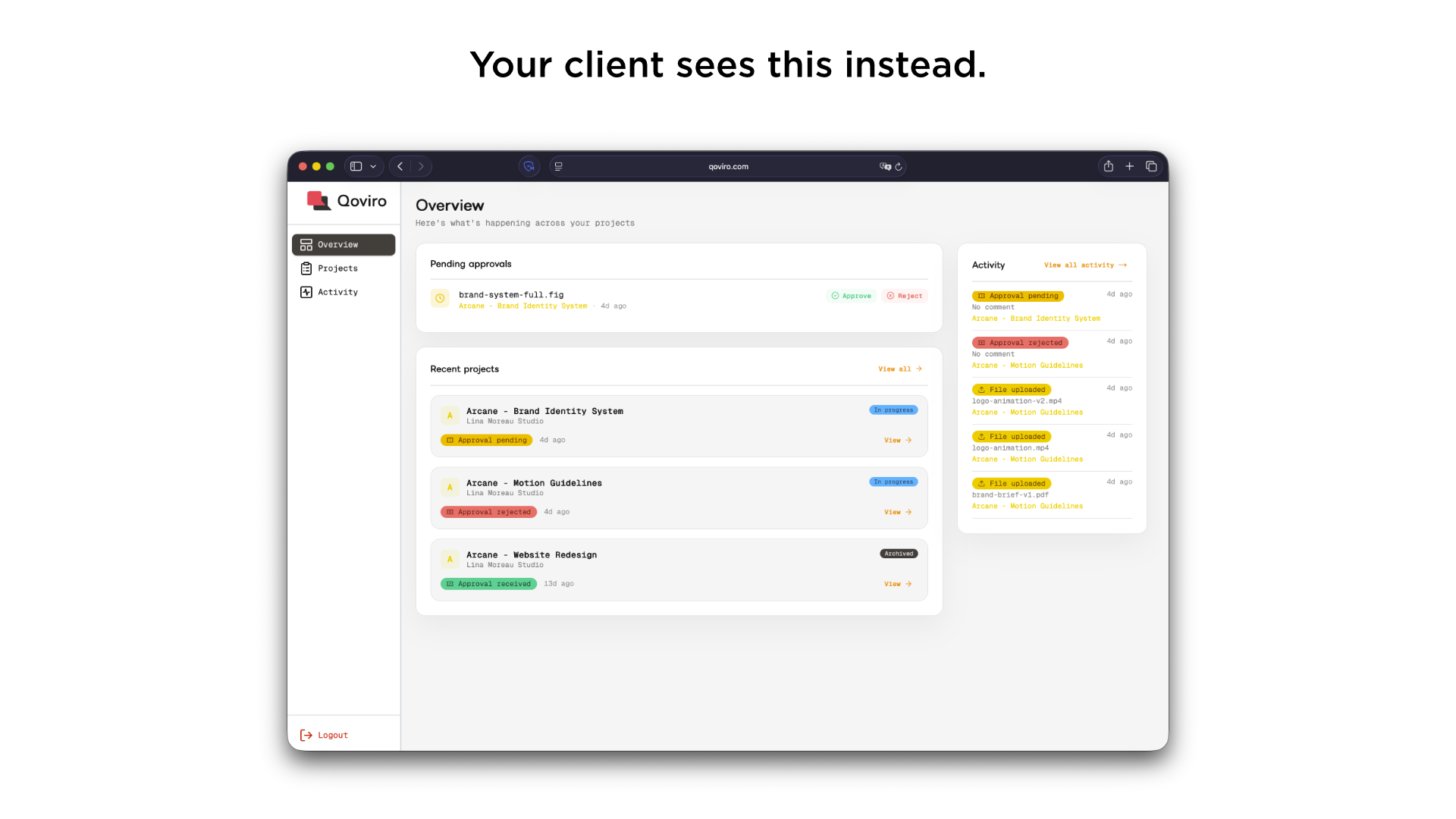
Task: Click Approval rejected badge in Activity panel
Action: coord(1020,343)
